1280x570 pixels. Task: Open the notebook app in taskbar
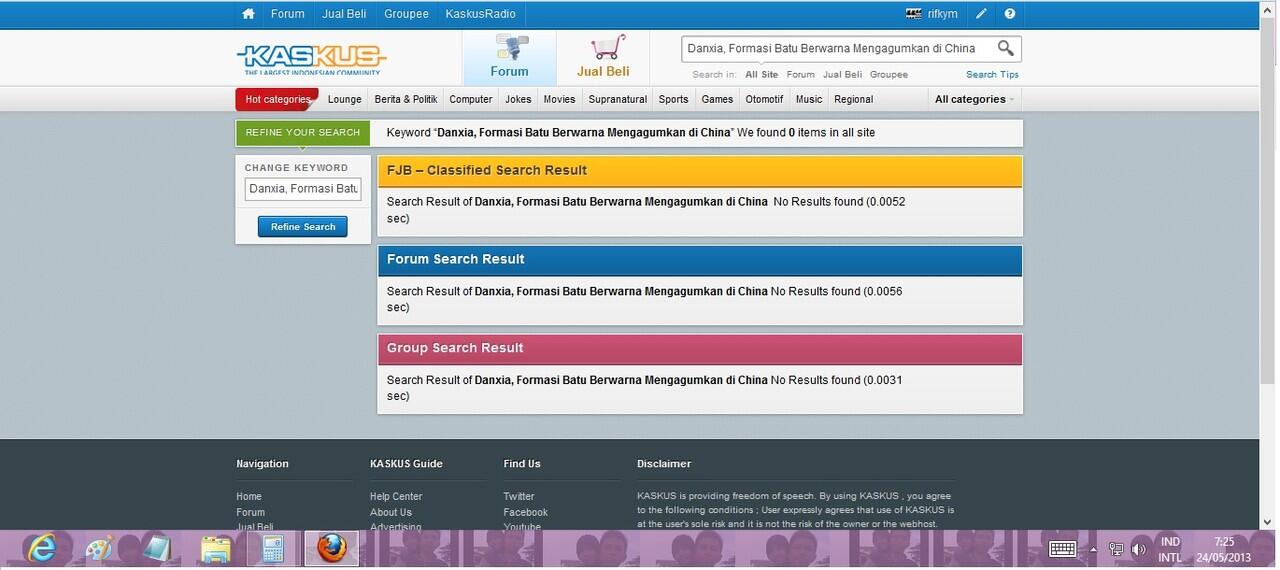coord(157,549)
